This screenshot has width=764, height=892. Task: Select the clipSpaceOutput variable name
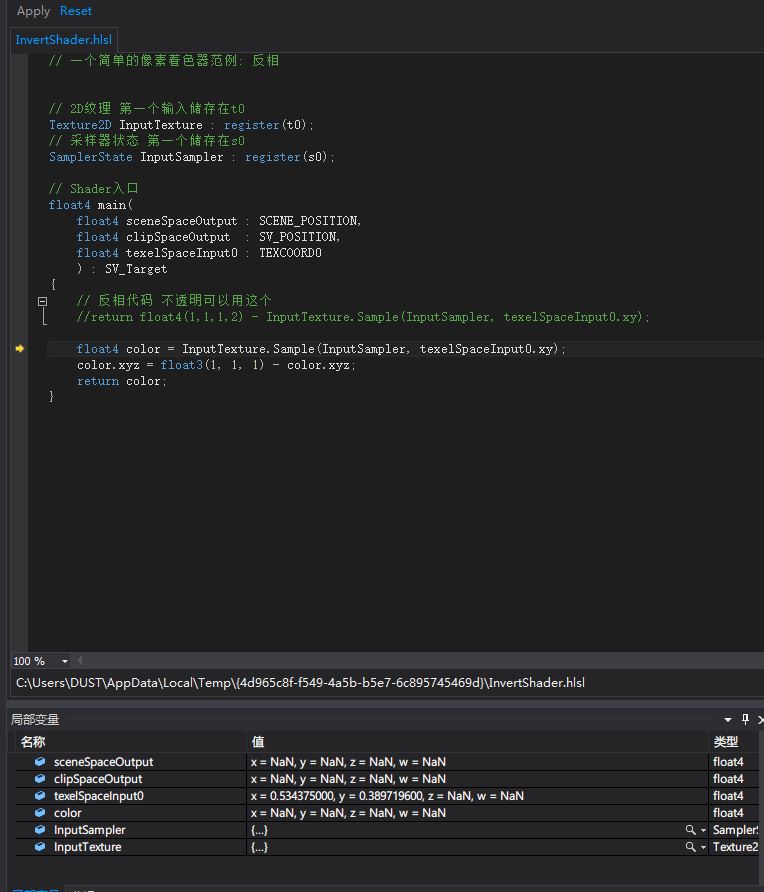[98, 779]
